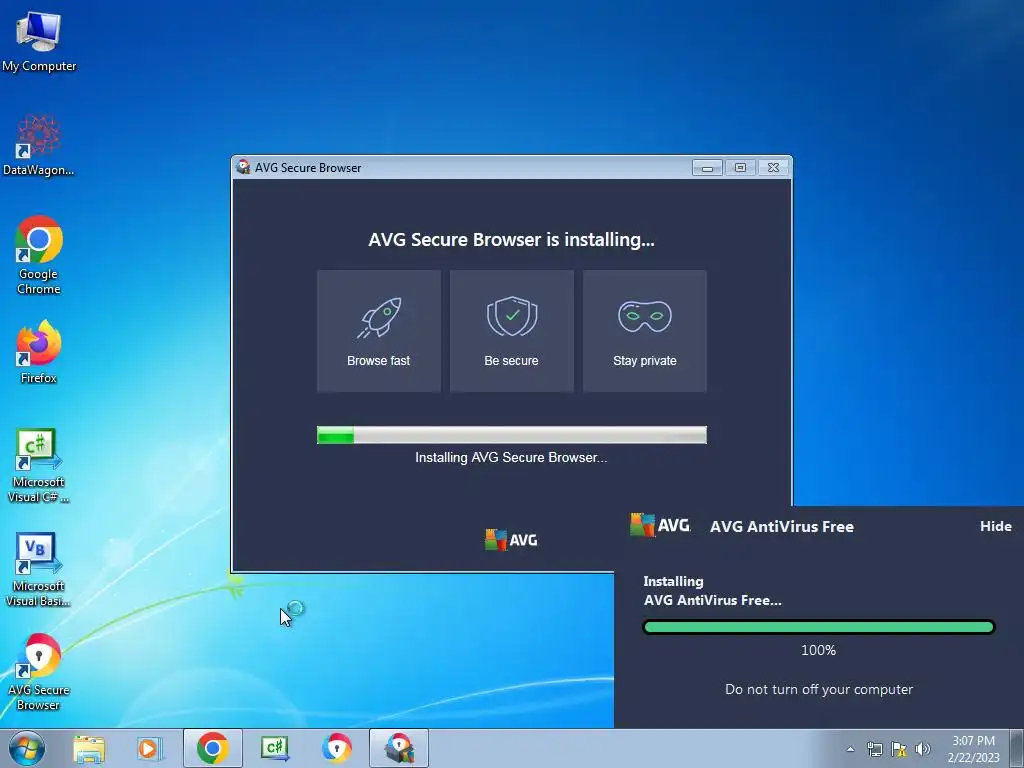The height and width of the screenshot is (768, 1024).
Task: Select the AVG installer taskbar button
Action: 399,748
